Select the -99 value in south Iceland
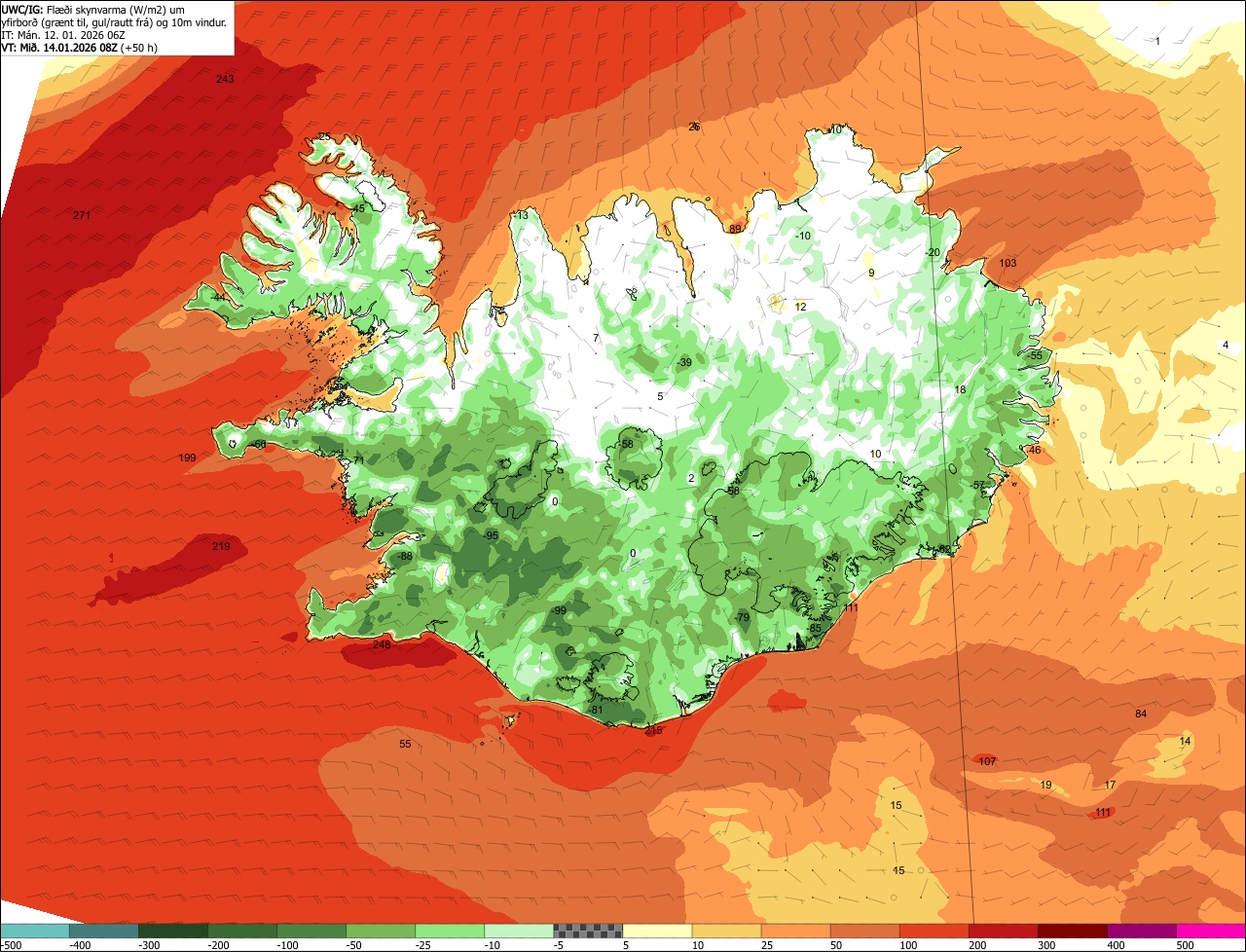 [x=557, y=610]
